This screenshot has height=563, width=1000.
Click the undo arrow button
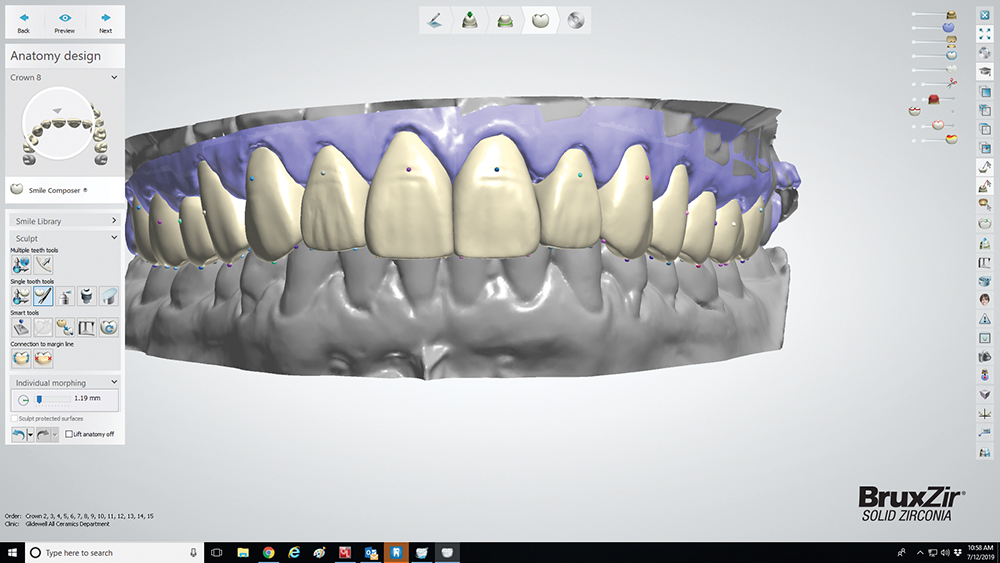coord(19,435)
